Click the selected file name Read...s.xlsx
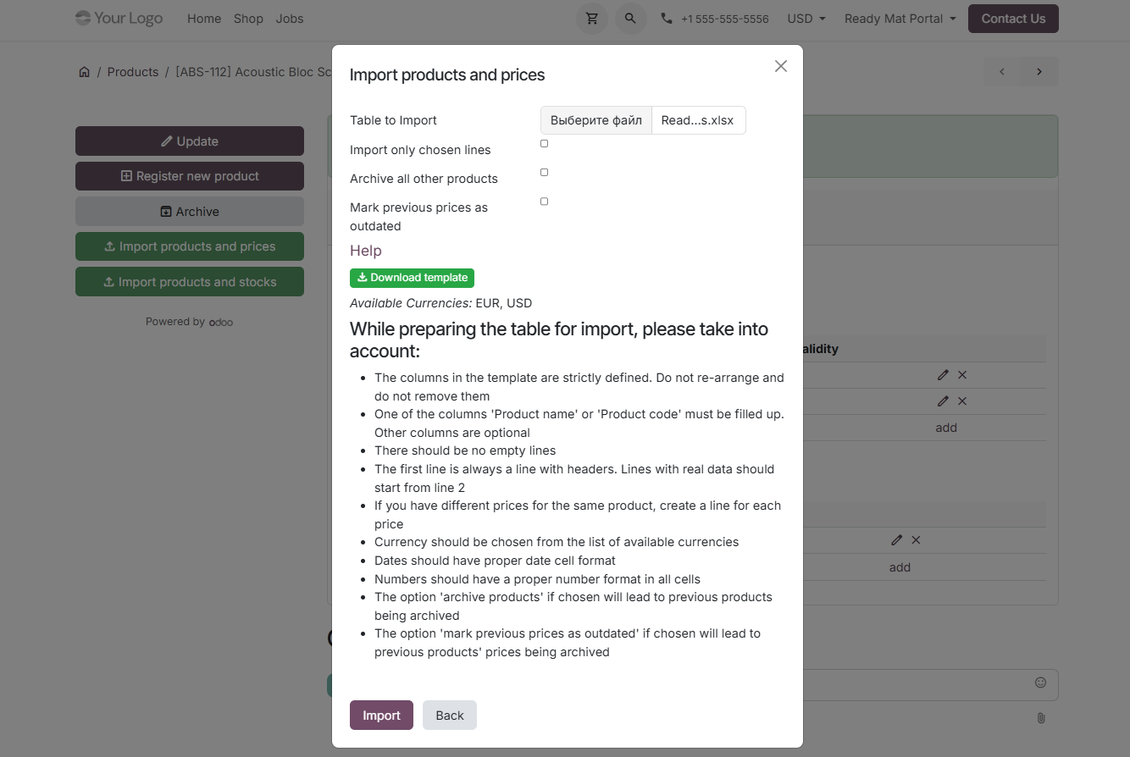 click(x=698, y=120)
